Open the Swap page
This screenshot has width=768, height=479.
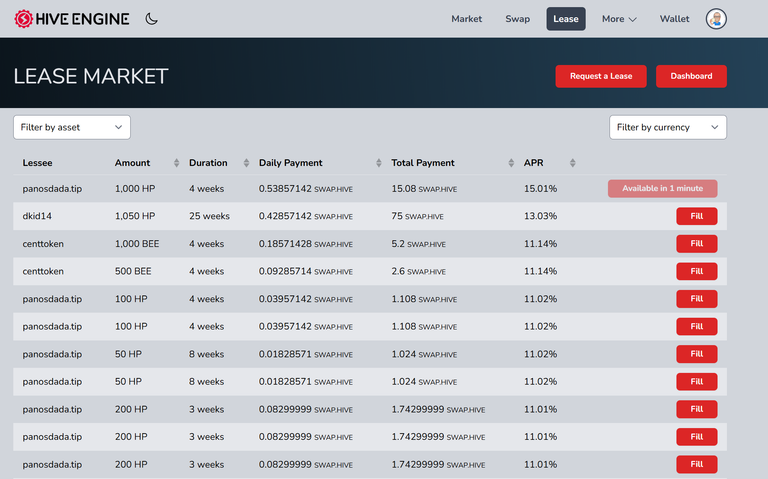[517, 19]
